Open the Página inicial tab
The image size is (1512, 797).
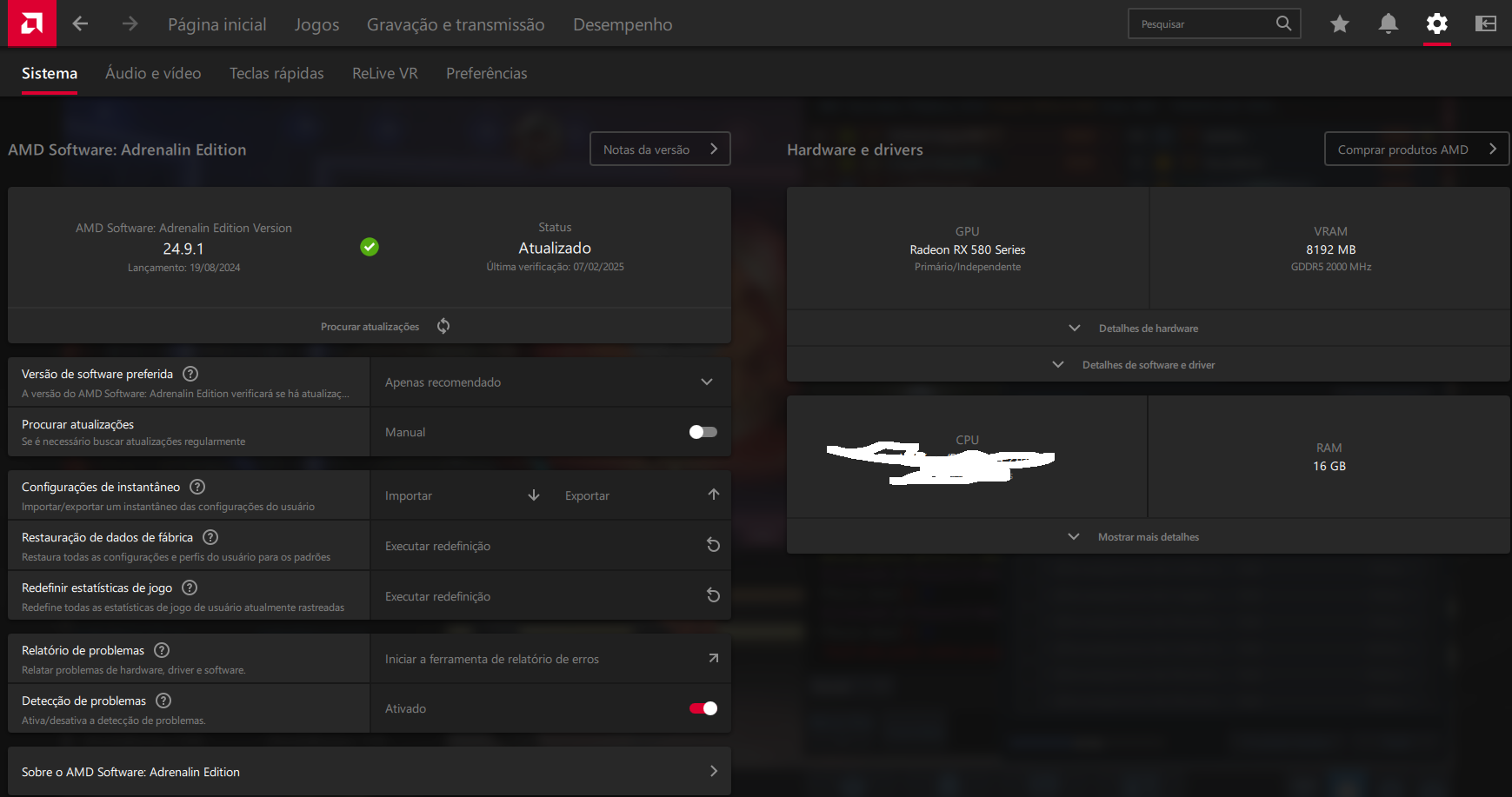217,24
